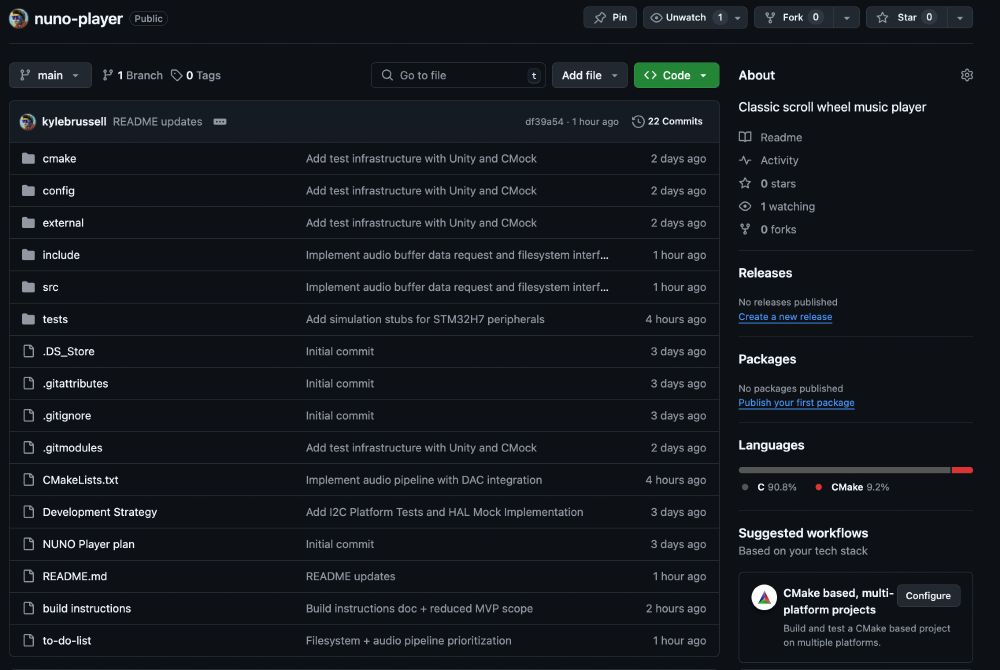Open the Activity link

click(779, 160)
